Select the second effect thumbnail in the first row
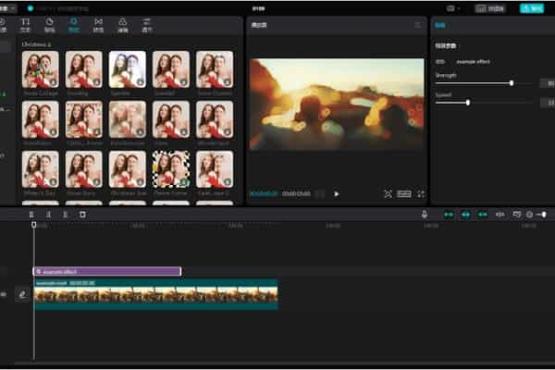Image resolution: width=555 pixels, height=370 pixels. point(84,69)
